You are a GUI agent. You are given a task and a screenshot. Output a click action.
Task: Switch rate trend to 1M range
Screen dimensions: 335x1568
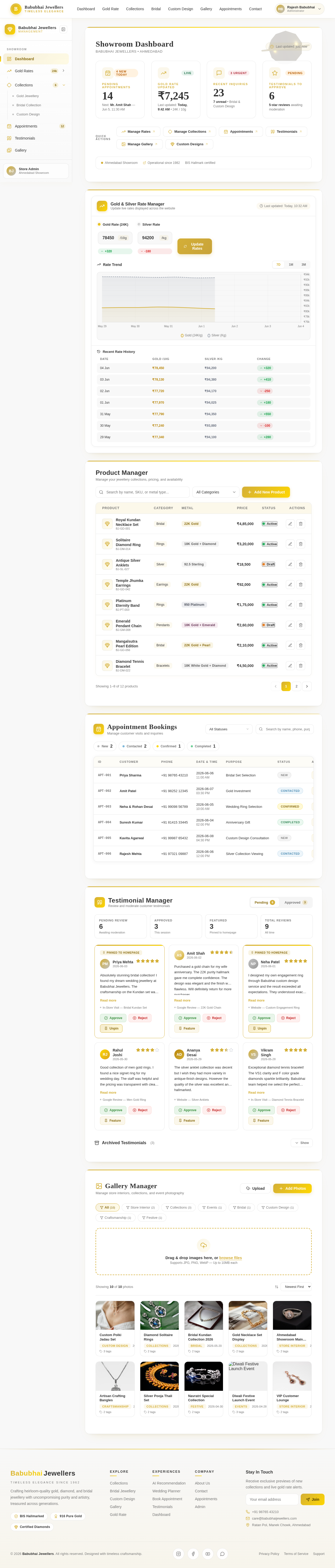[291, 265]
